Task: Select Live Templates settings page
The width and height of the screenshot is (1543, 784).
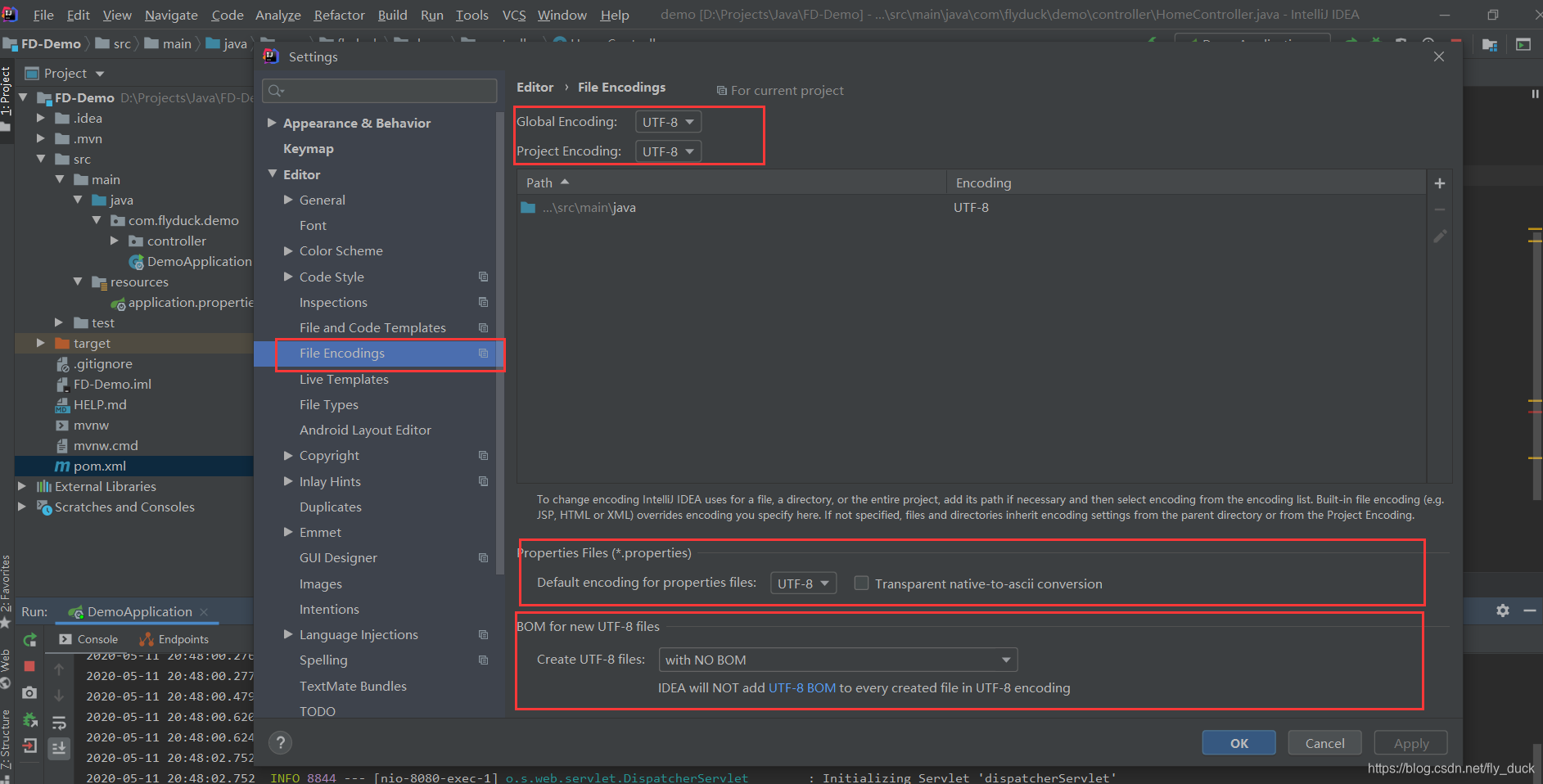Action: (344, 379)
